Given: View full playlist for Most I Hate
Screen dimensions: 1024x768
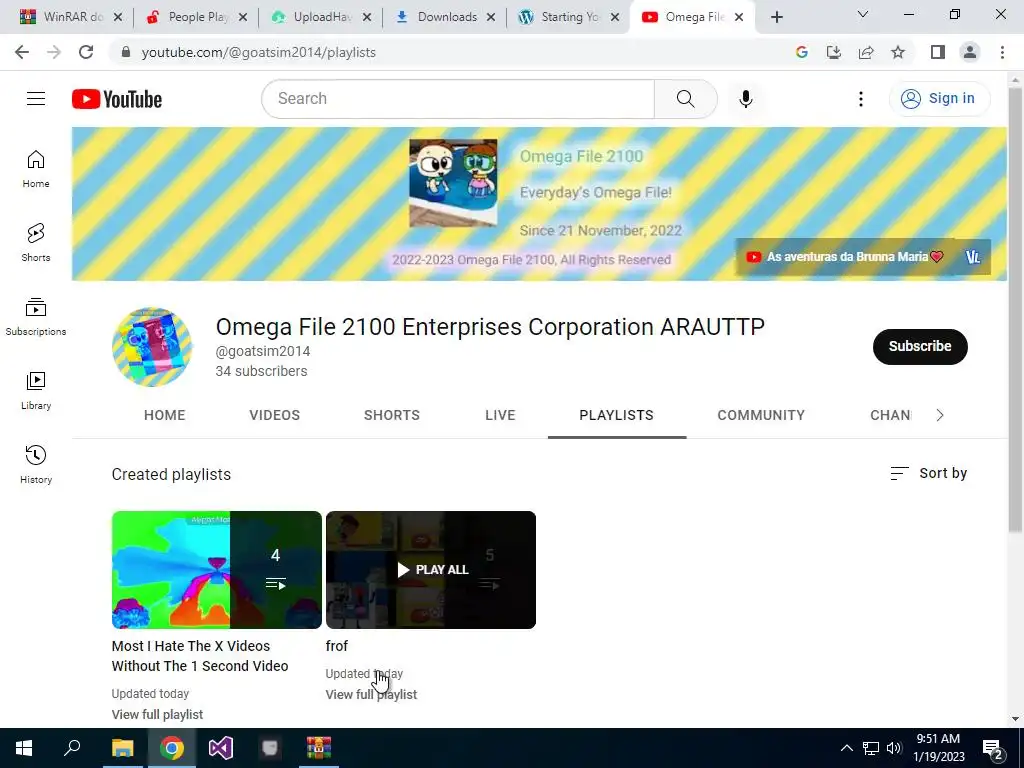Looking at the screenshot, I should click(157, 714).
